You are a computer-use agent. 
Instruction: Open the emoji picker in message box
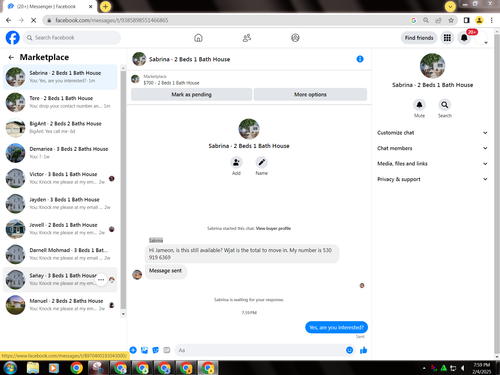point(349,350)
